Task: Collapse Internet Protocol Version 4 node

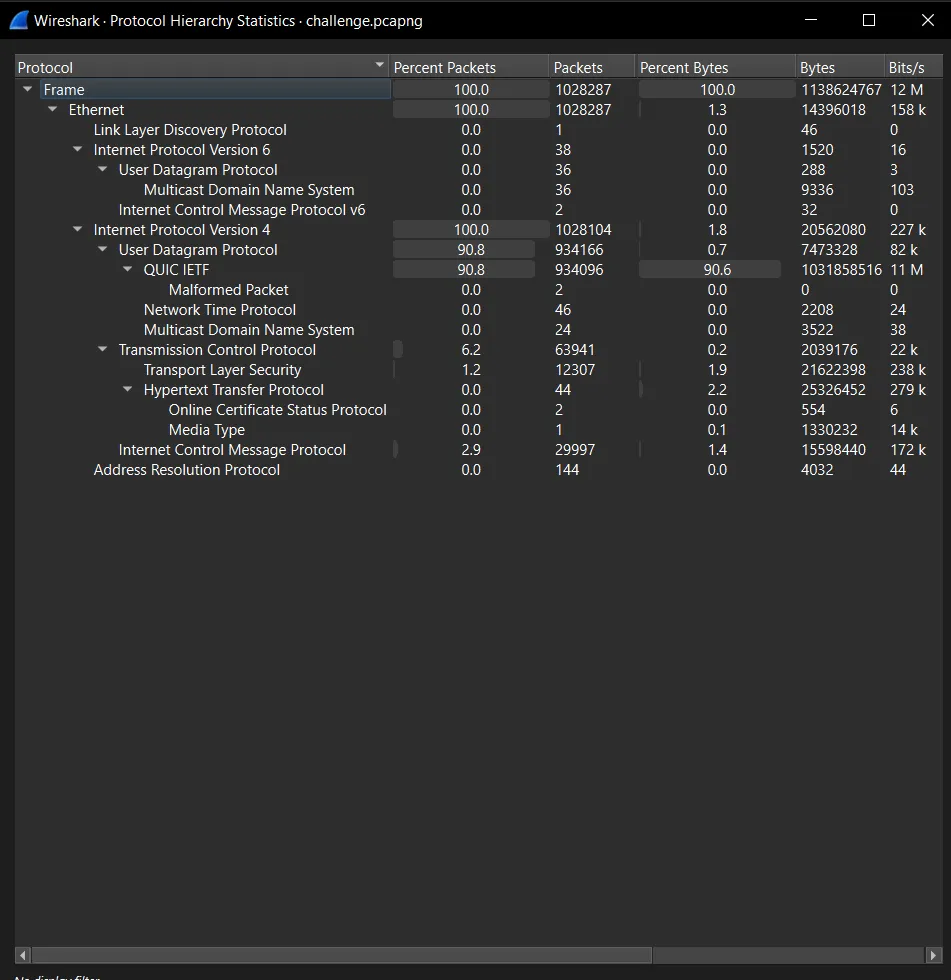Action: click(x=78, y=230)
